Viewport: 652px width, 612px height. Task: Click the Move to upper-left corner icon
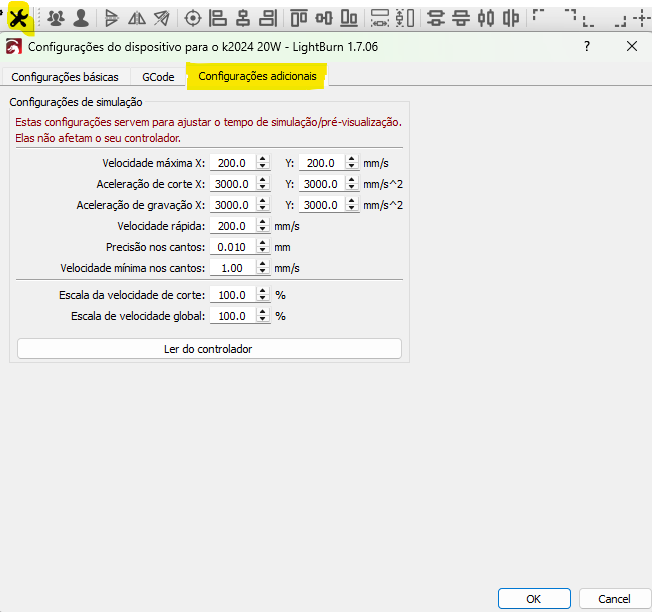pyautogui.click(x=540, y=17)
